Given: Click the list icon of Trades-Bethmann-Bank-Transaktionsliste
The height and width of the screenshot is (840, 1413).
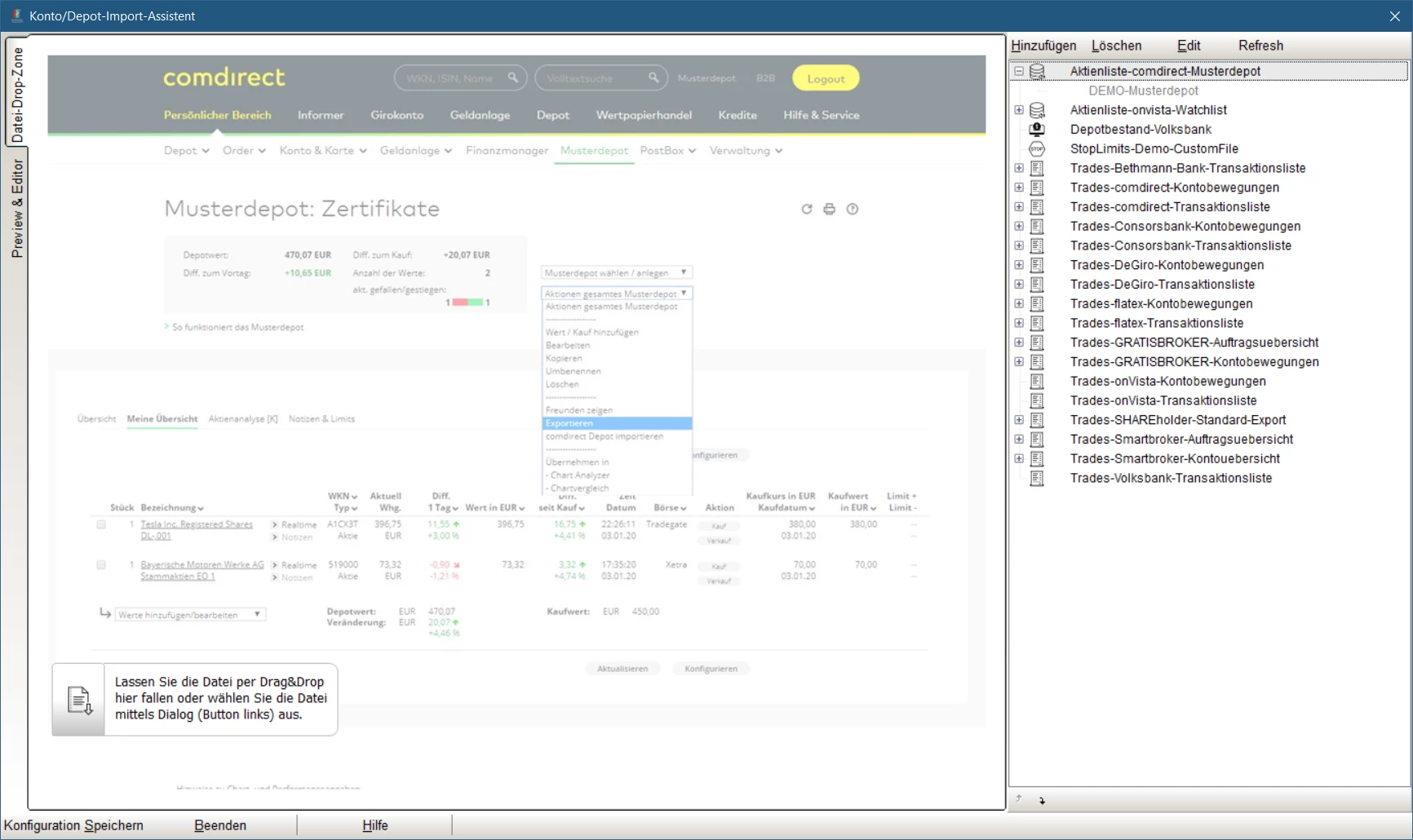Looking at the screenshot, I should (1037, 169).
